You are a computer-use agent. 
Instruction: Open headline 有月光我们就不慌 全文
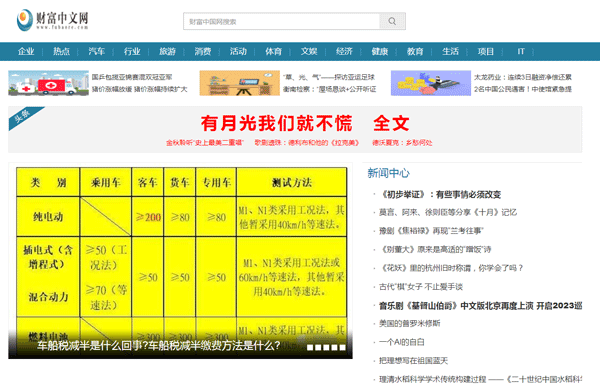coord(305,123)
